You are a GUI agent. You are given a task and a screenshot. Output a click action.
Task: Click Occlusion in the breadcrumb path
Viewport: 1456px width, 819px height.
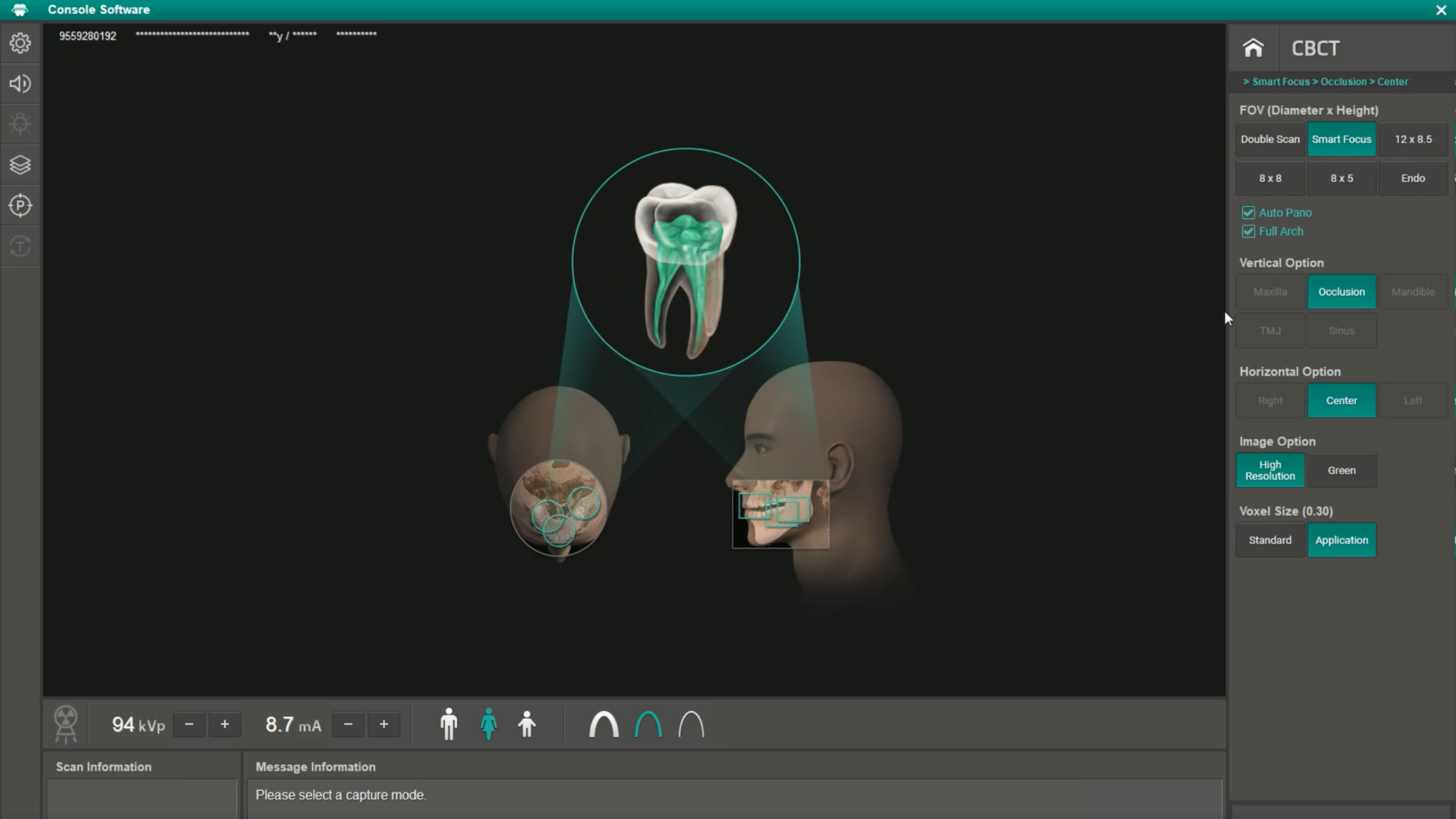point(1343,82)
